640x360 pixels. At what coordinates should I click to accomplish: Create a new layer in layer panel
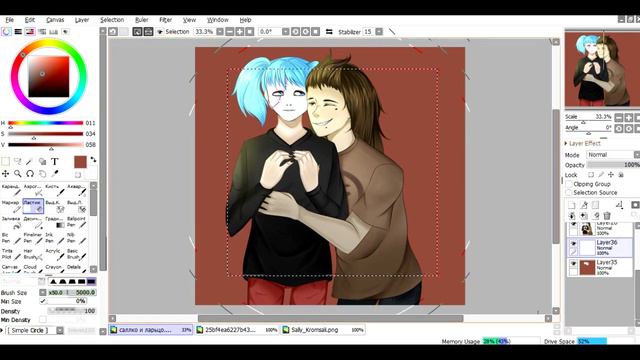[572, 205]
